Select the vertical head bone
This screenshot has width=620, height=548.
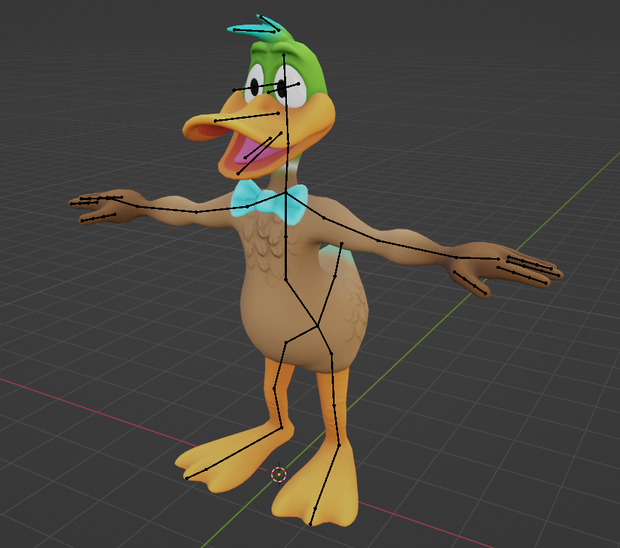click(285, 99)
